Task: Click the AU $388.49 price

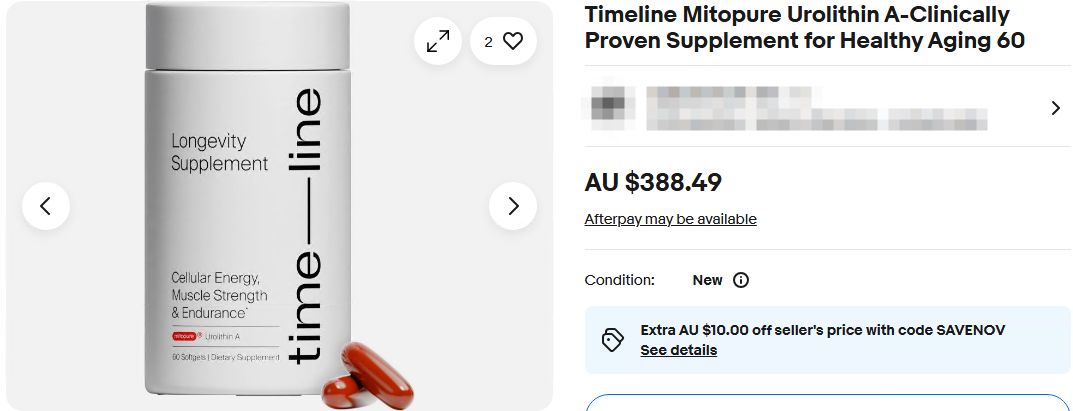Action: [653, 182]
